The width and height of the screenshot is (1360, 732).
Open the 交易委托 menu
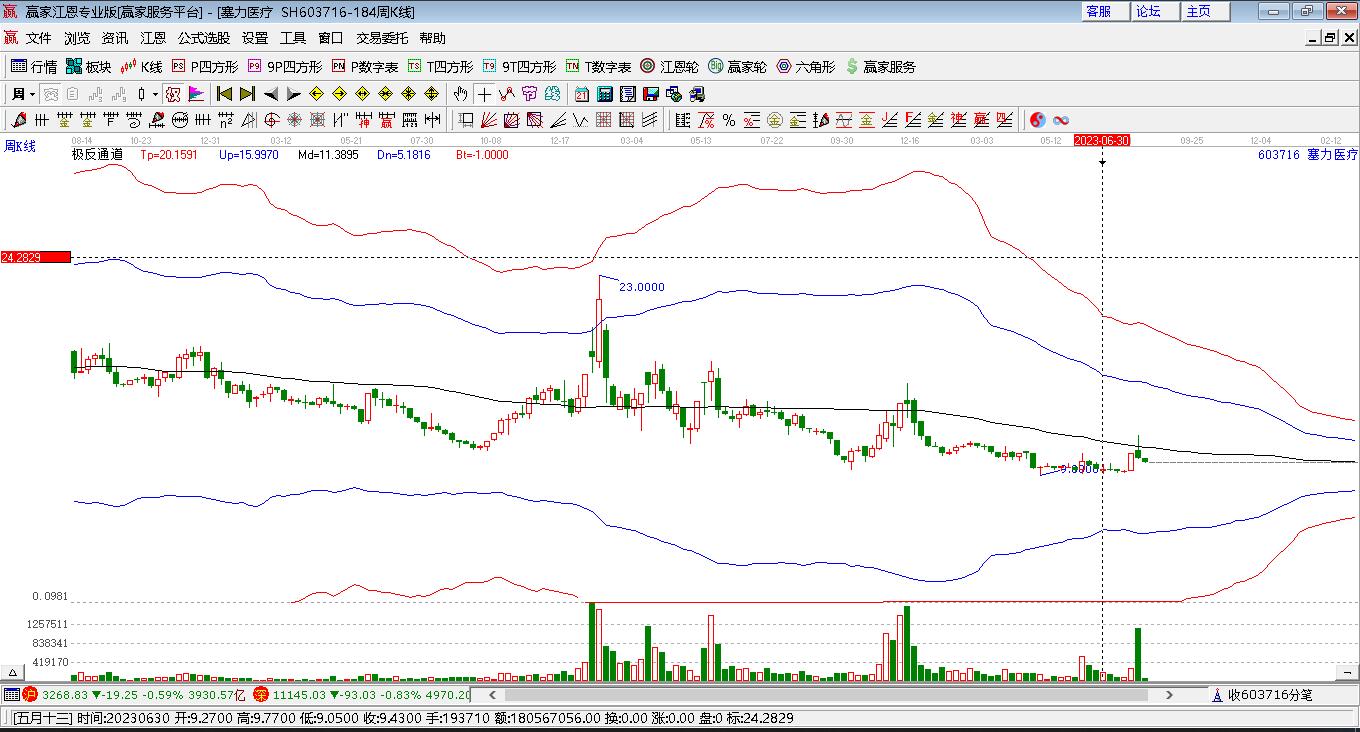pos(382,38)
